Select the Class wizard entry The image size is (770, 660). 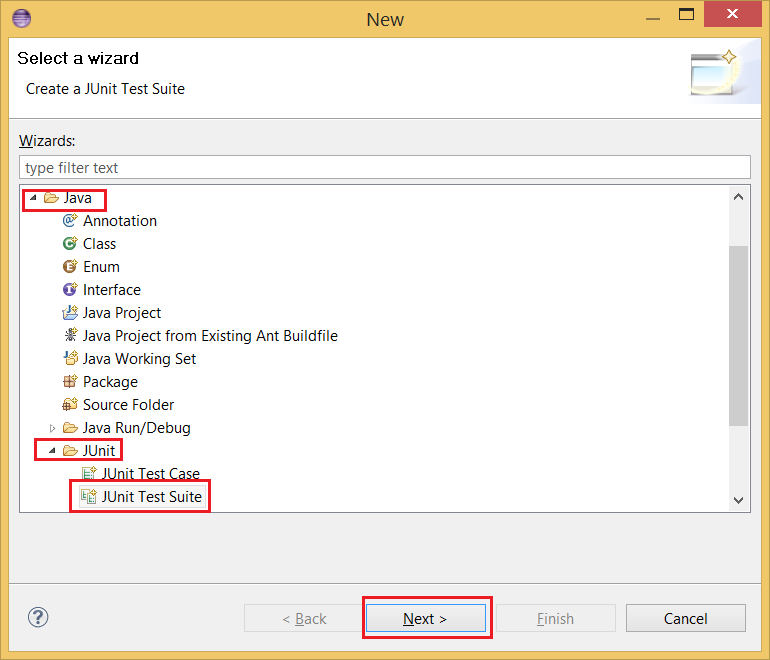(x=99, y=244)
